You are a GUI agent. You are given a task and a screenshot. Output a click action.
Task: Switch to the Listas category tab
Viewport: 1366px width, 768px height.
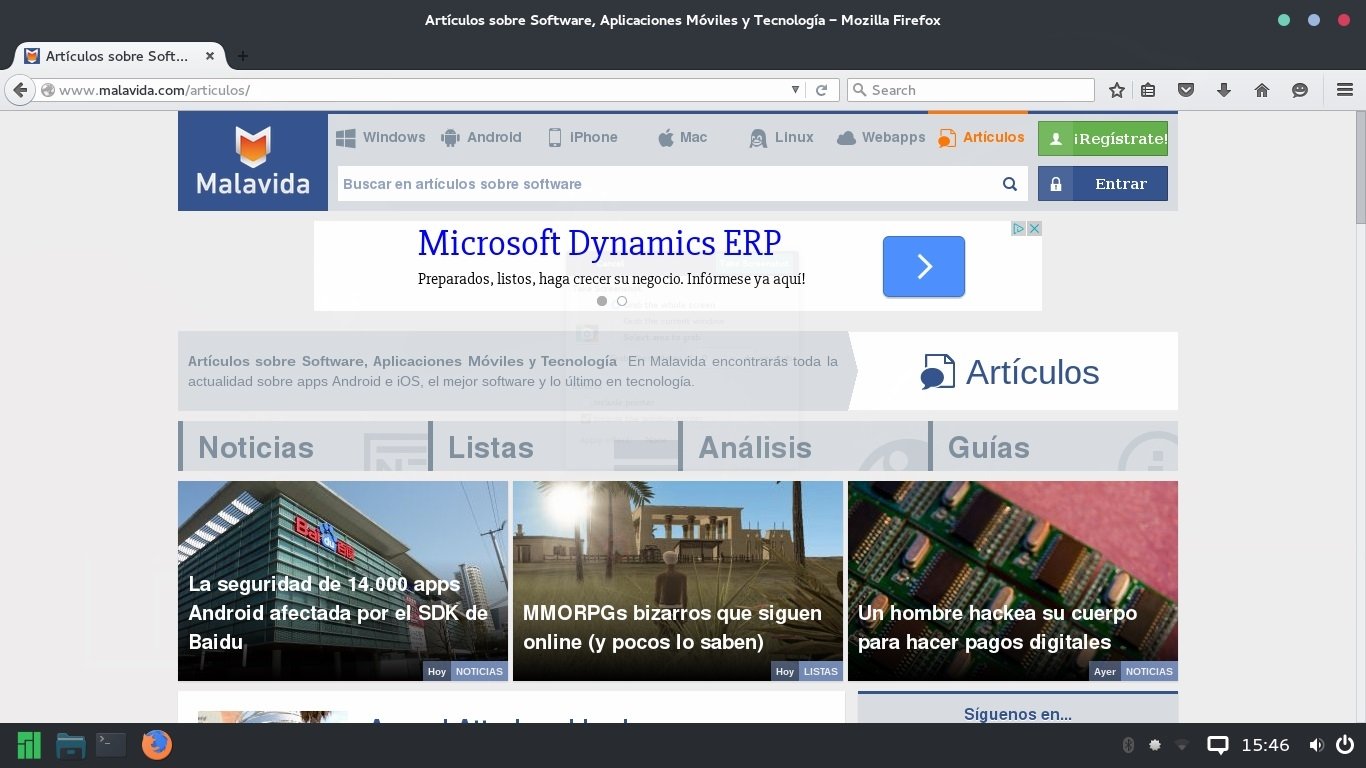pyautogui.click(x=553, y=446)
